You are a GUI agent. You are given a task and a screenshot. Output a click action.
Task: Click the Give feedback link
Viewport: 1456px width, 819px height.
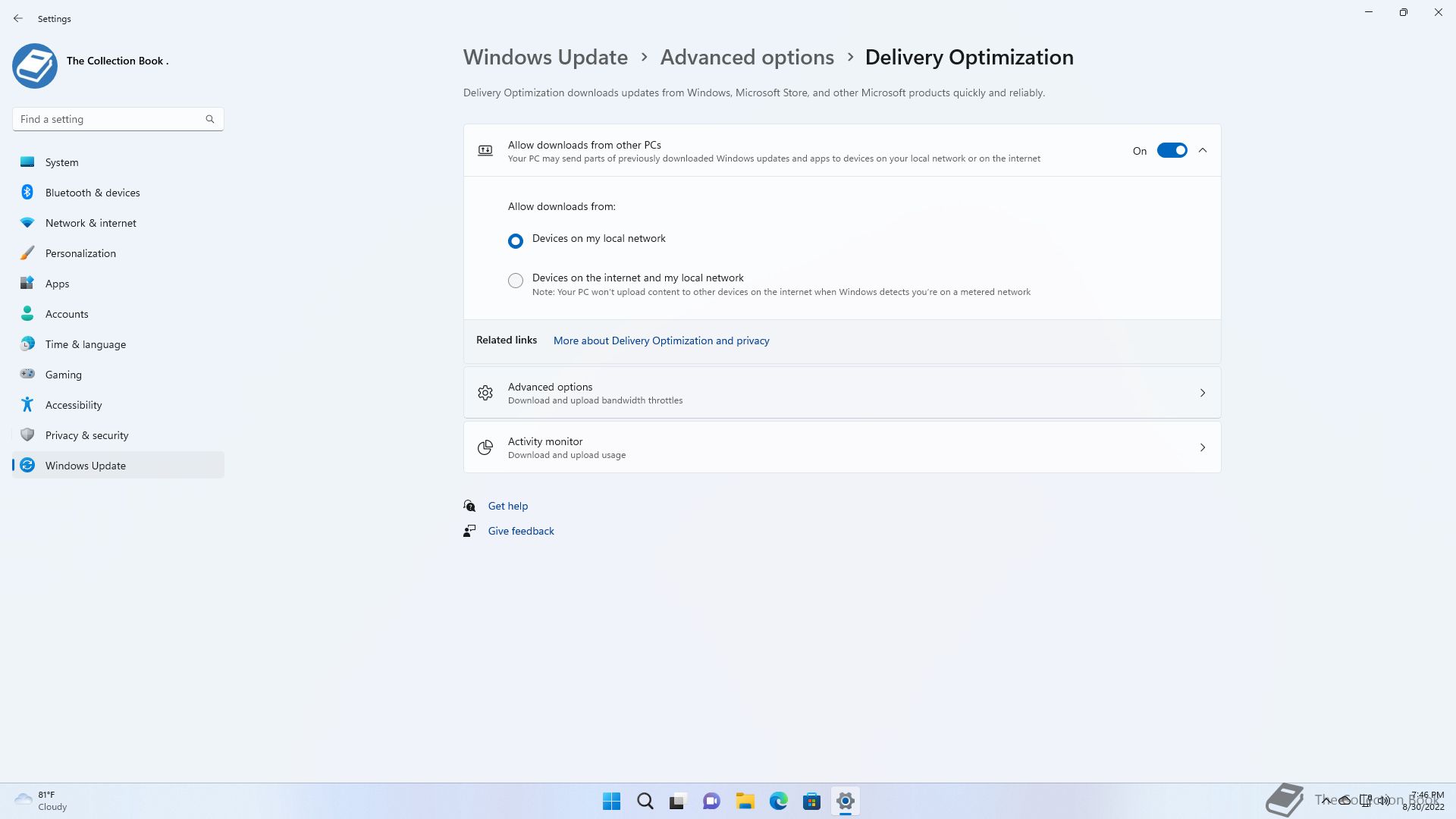pos(521,532)
